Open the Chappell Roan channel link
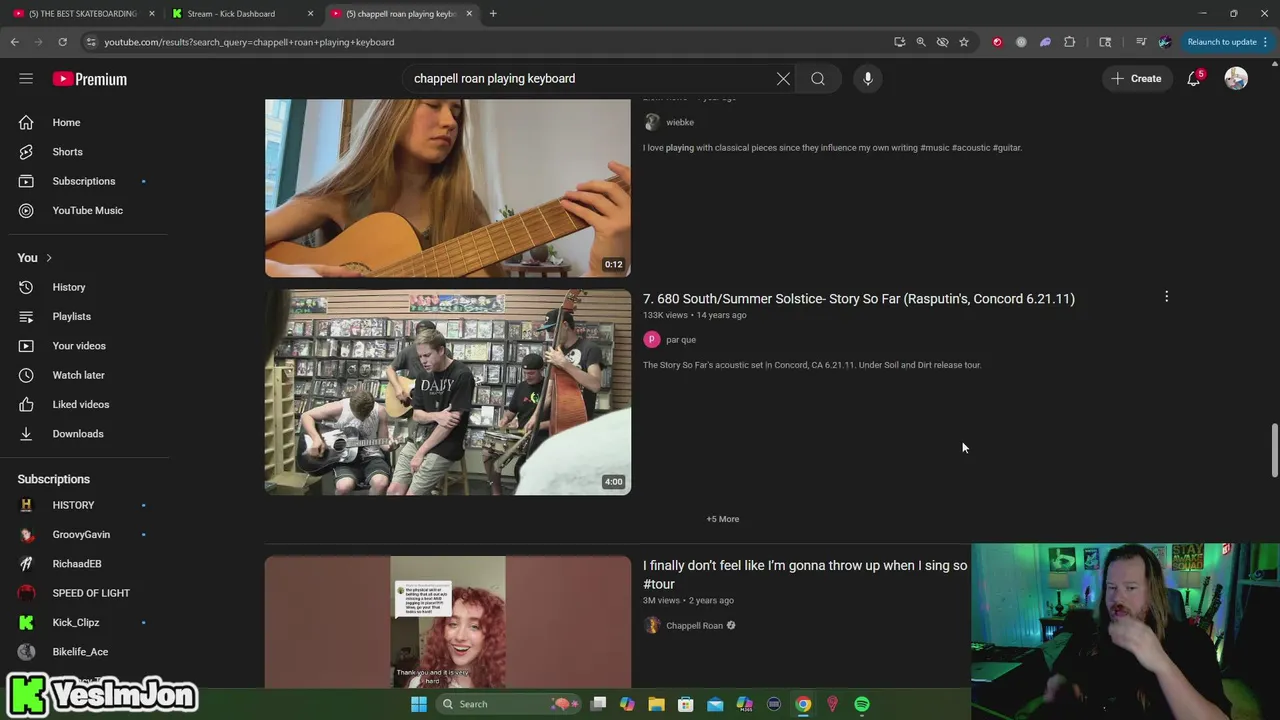This screenshot has height=720, width=1280. [x=694, y=626]
